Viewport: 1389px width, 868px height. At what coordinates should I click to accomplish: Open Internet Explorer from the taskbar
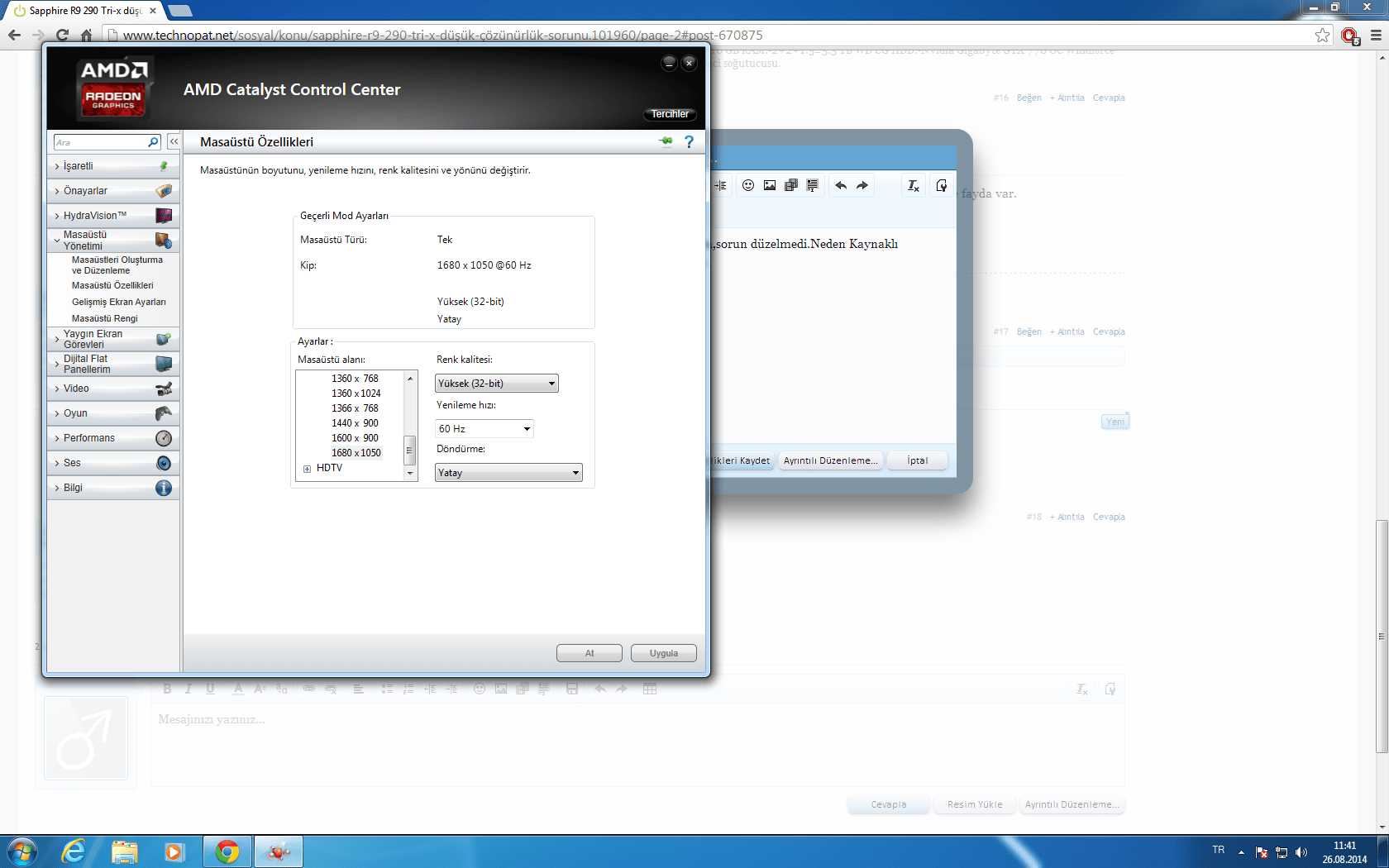(74, 851)
